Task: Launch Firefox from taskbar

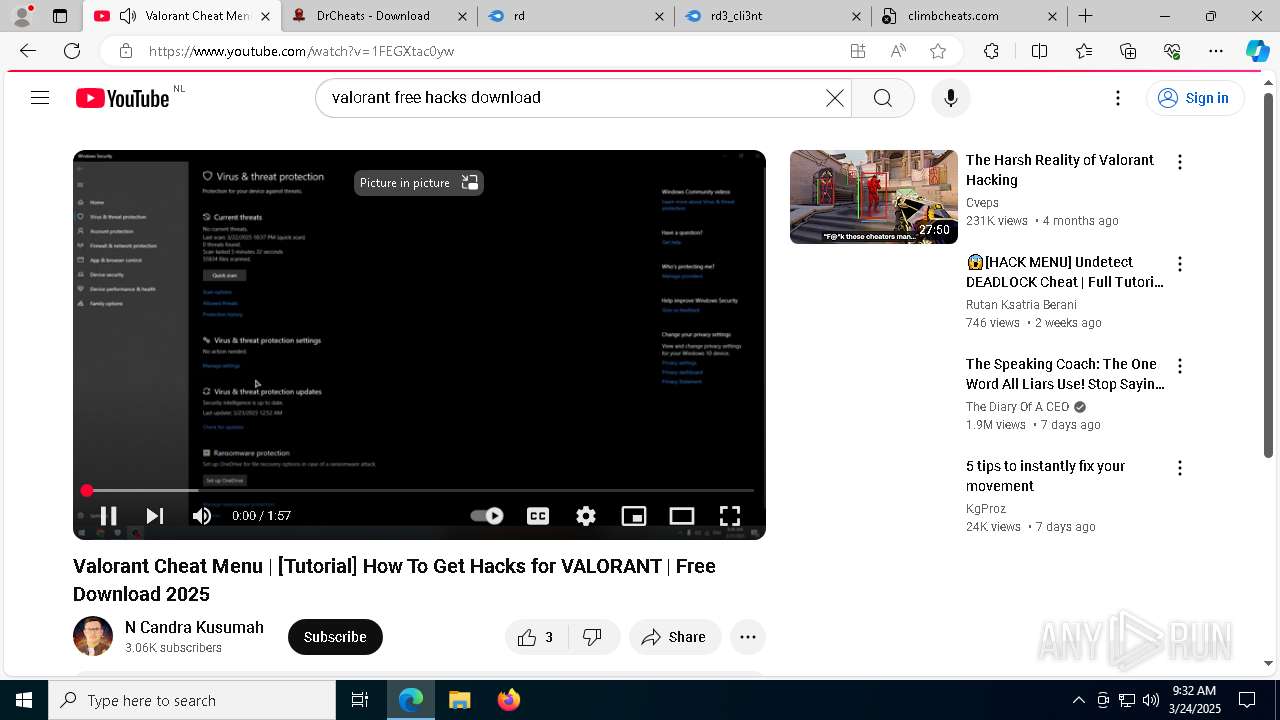Action: tap(508, 700)
